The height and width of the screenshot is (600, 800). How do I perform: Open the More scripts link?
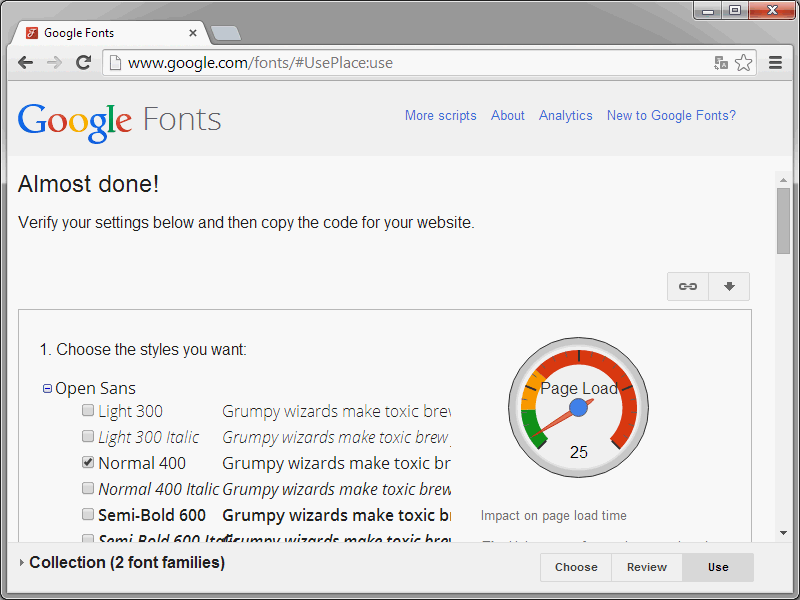tap(441, 116)
